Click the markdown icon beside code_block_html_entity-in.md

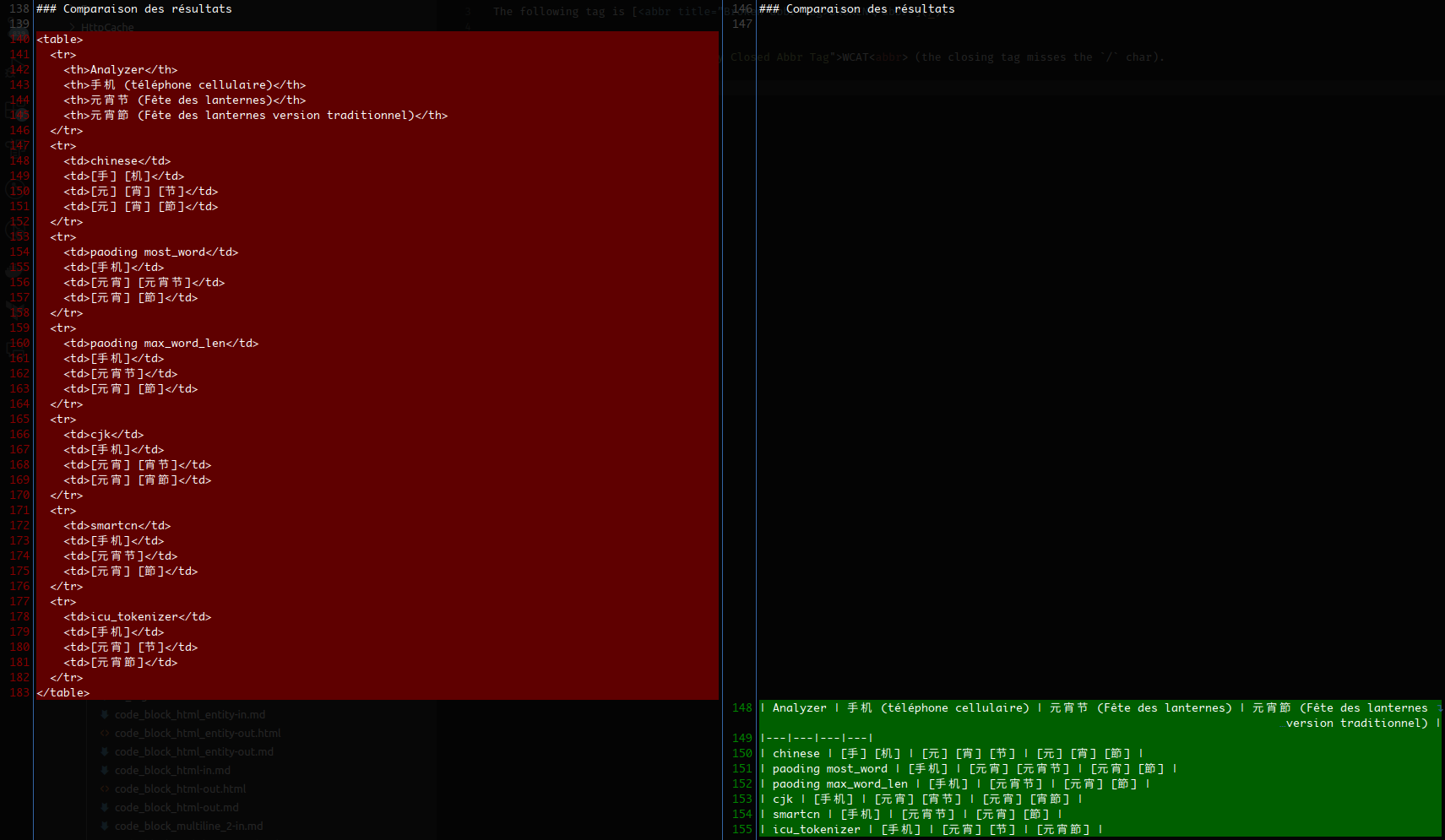[105, 715]
